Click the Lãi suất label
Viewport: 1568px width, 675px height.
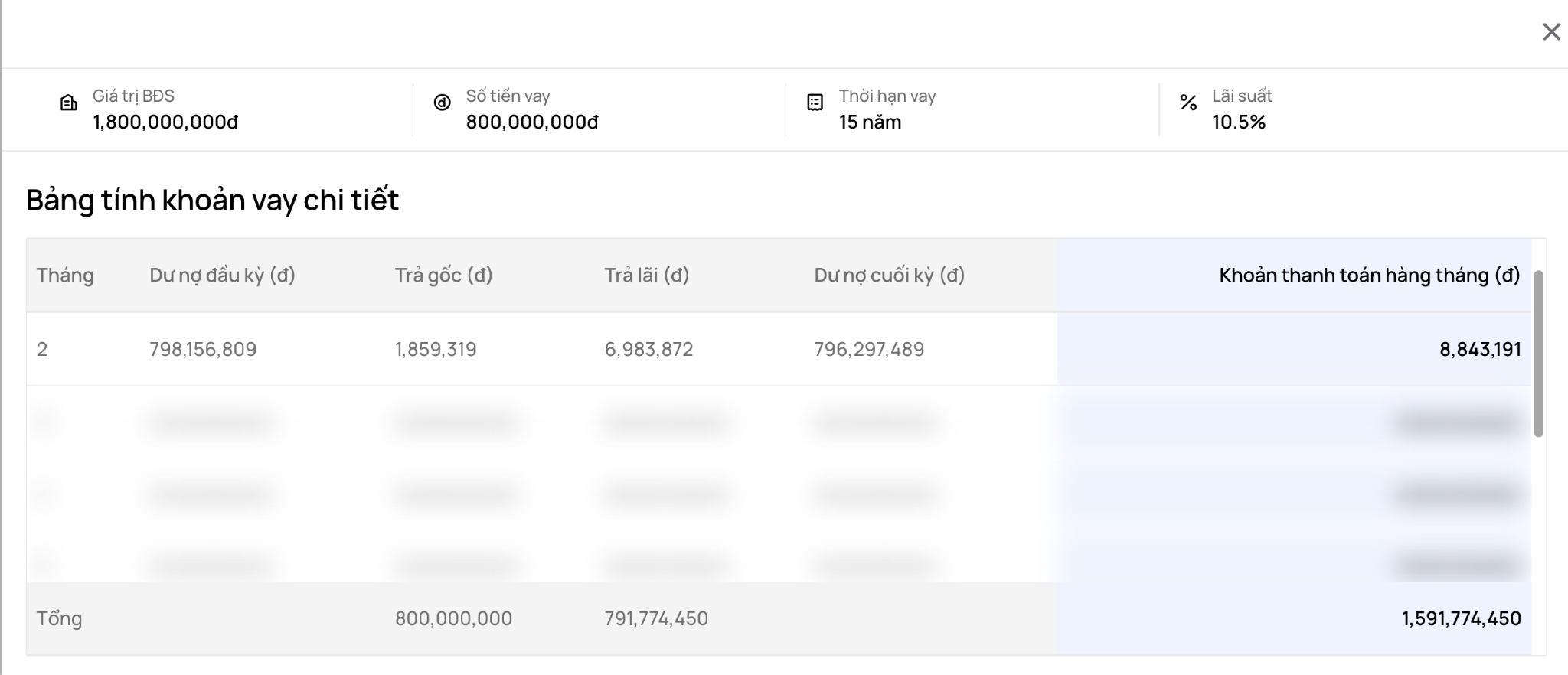pos(1242,96)
